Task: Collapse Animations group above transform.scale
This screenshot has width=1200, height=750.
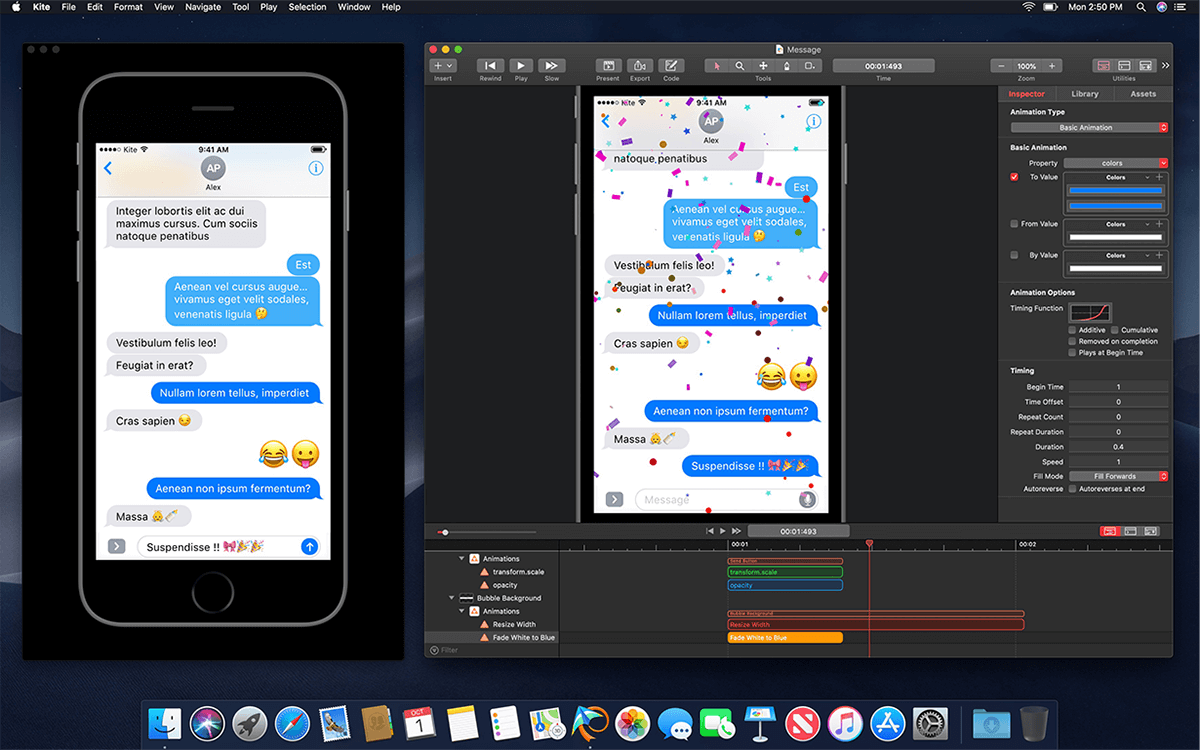Action: click(x=462, y=559)
